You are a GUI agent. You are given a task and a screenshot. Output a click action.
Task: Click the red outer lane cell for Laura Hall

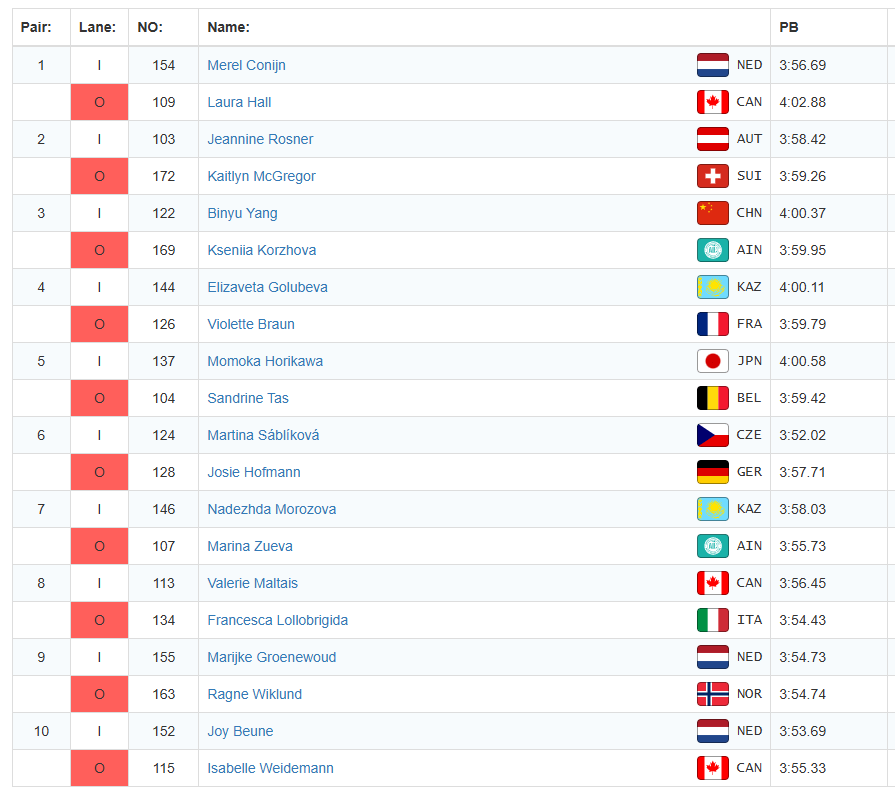coord(99,102)
